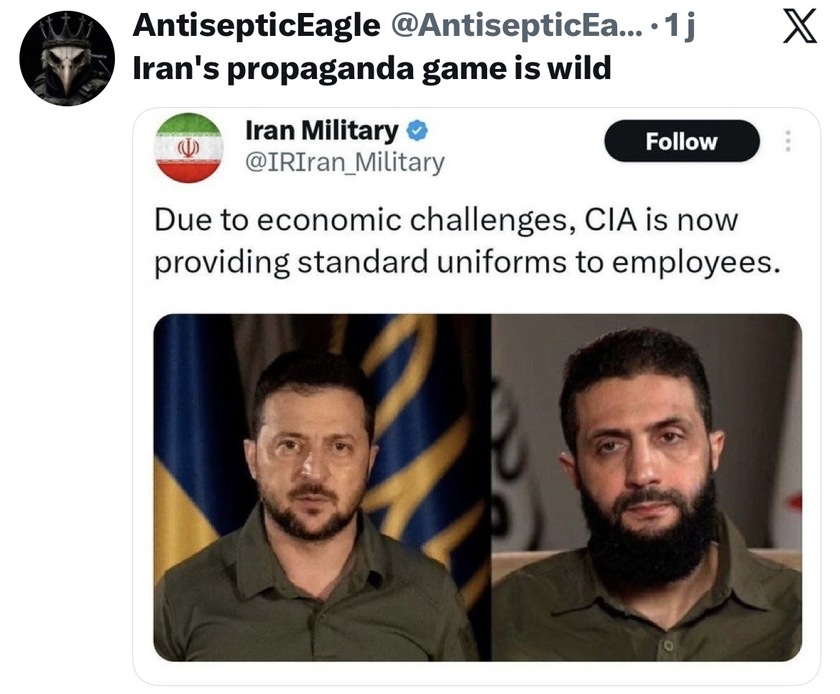Open the AntisepticEagle display name

256,25
